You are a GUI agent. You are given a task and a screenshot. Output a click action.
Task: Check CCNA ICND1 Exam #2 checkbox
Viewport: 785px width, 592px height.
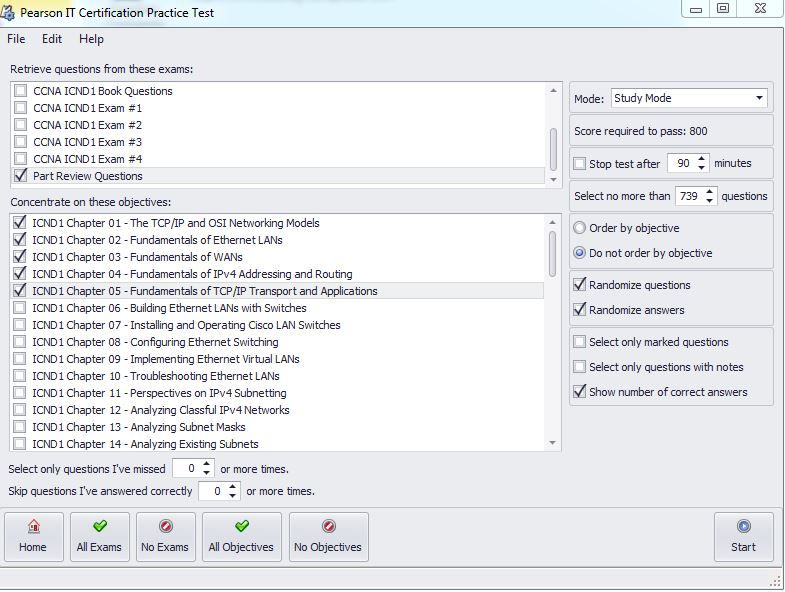tap(21, 125)
